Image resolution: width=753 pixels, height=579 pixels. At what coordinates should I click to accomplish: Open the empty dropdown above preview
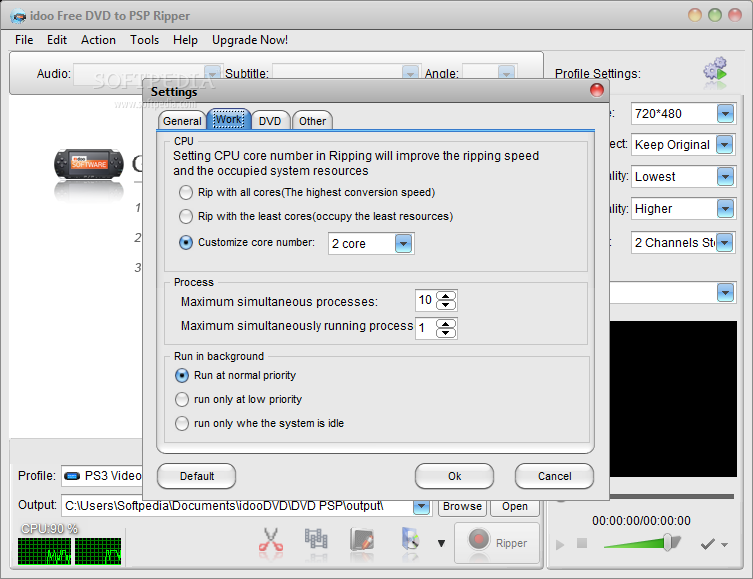pos(725,292)
